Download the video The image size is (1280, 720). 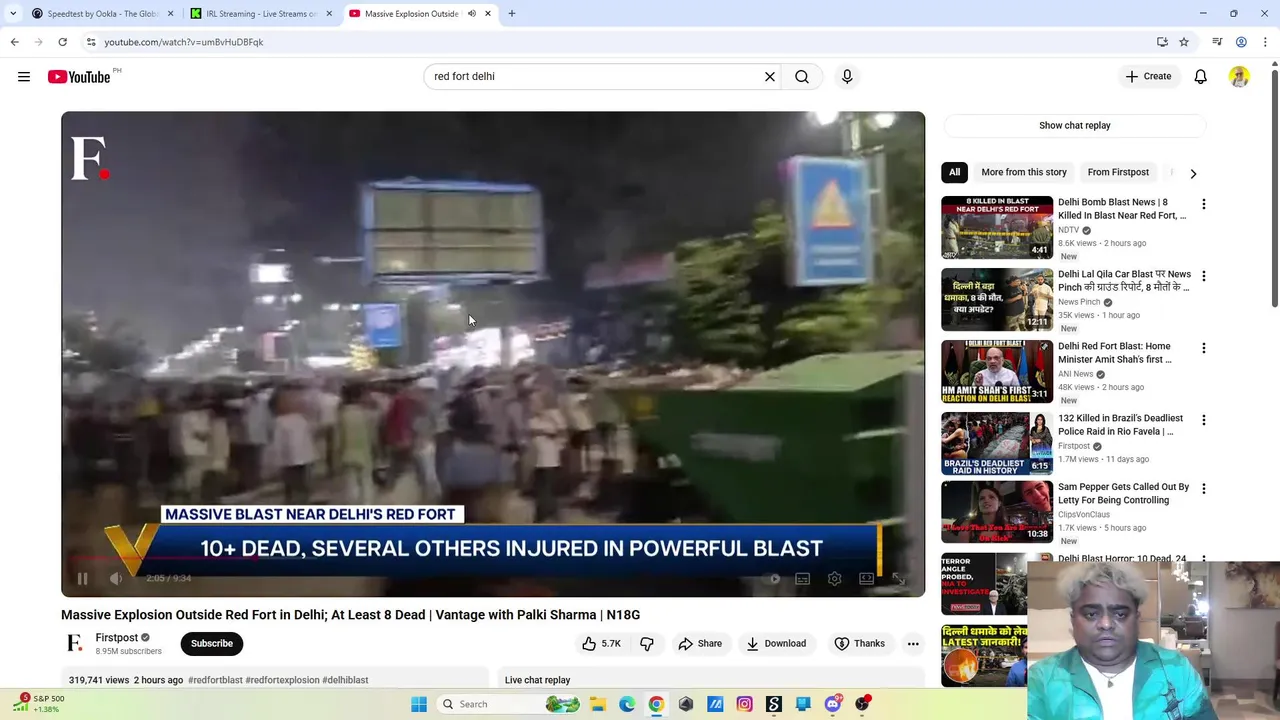[x=776, y=644]
